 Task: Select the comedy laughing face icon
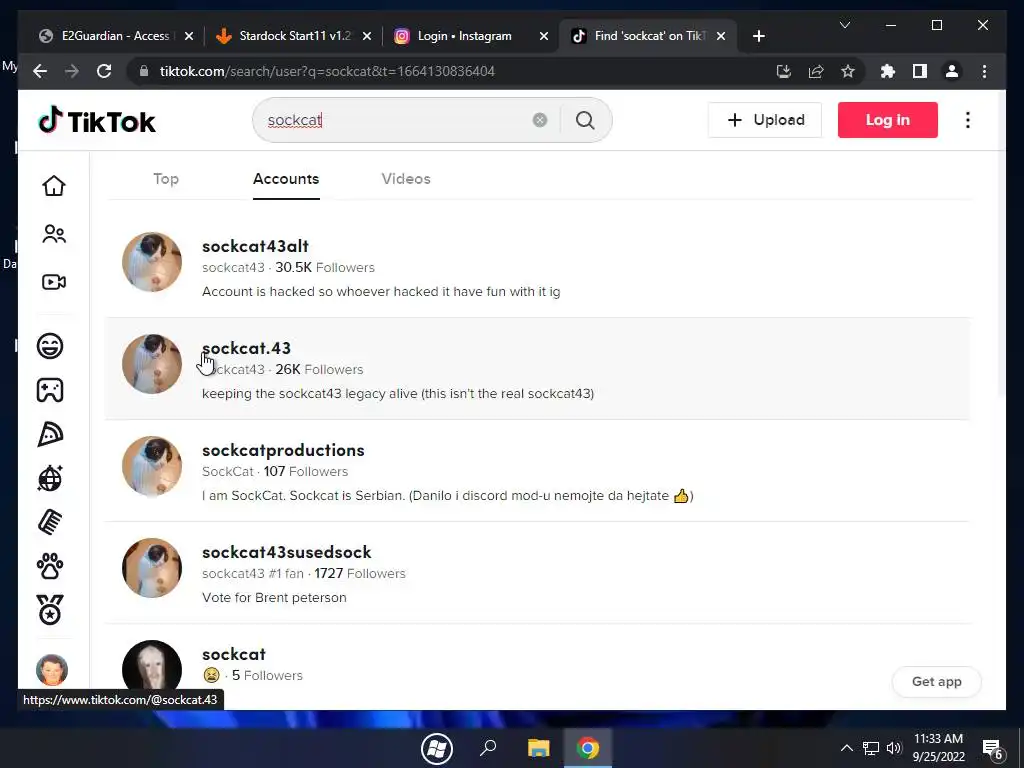point(50,346)
